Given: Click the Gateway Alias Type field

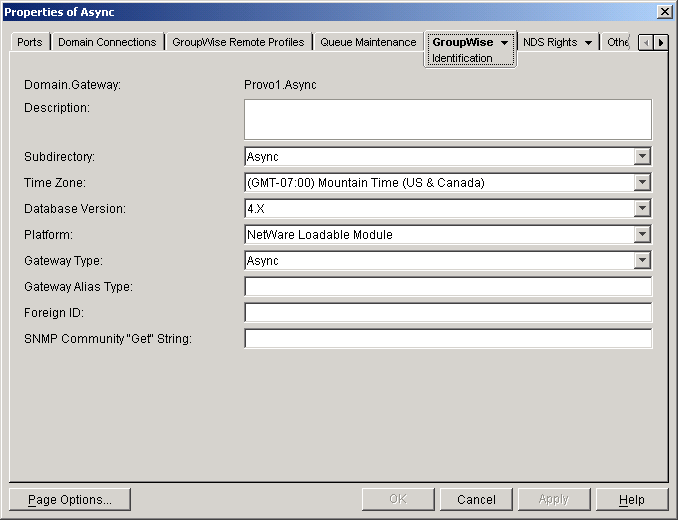Looking at the screenshot, I should (448, 287).
